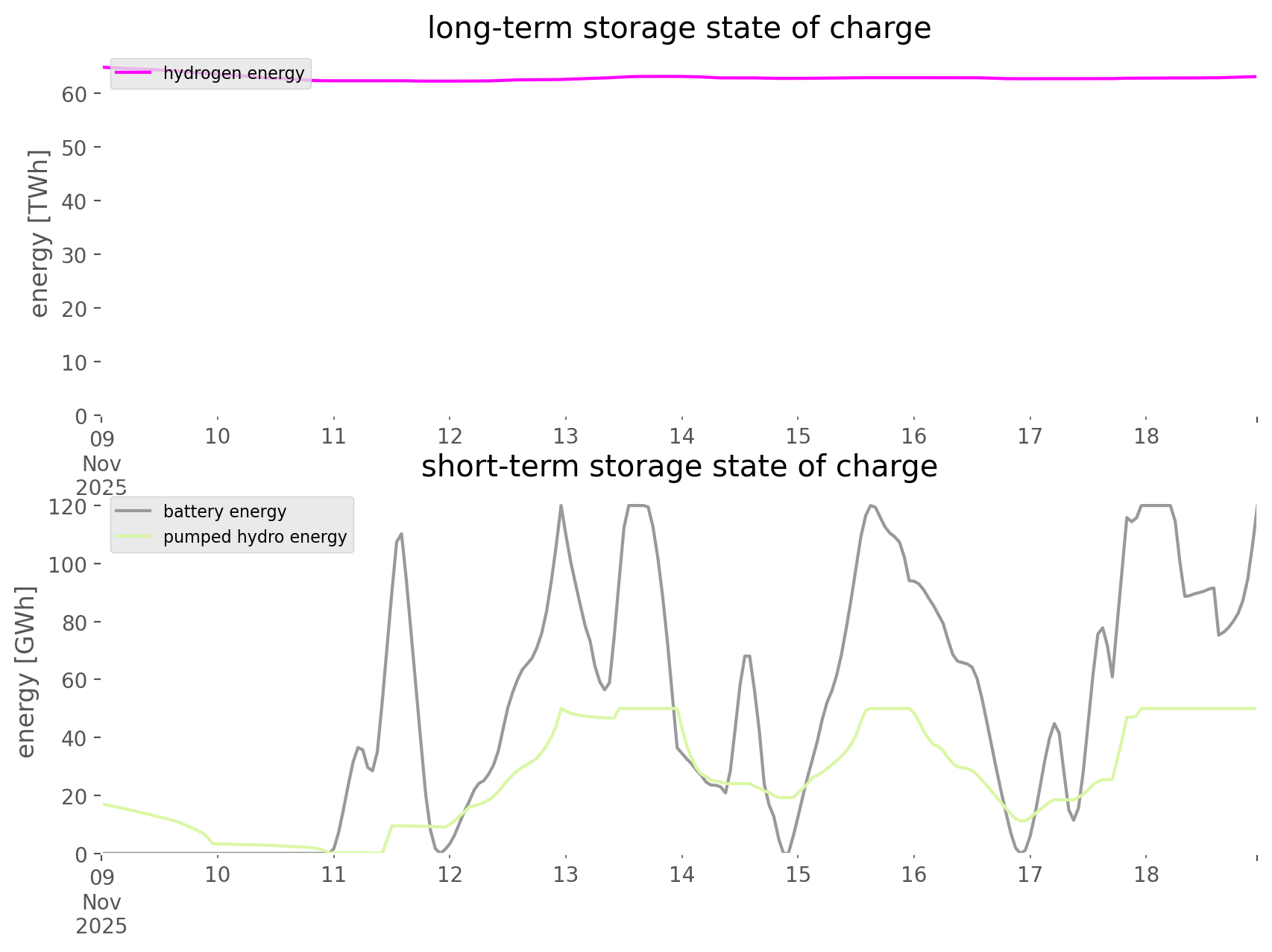Screen dimensions: 1272x952
Task: Select the battery energy legend label
Action: tap(224, 511)
